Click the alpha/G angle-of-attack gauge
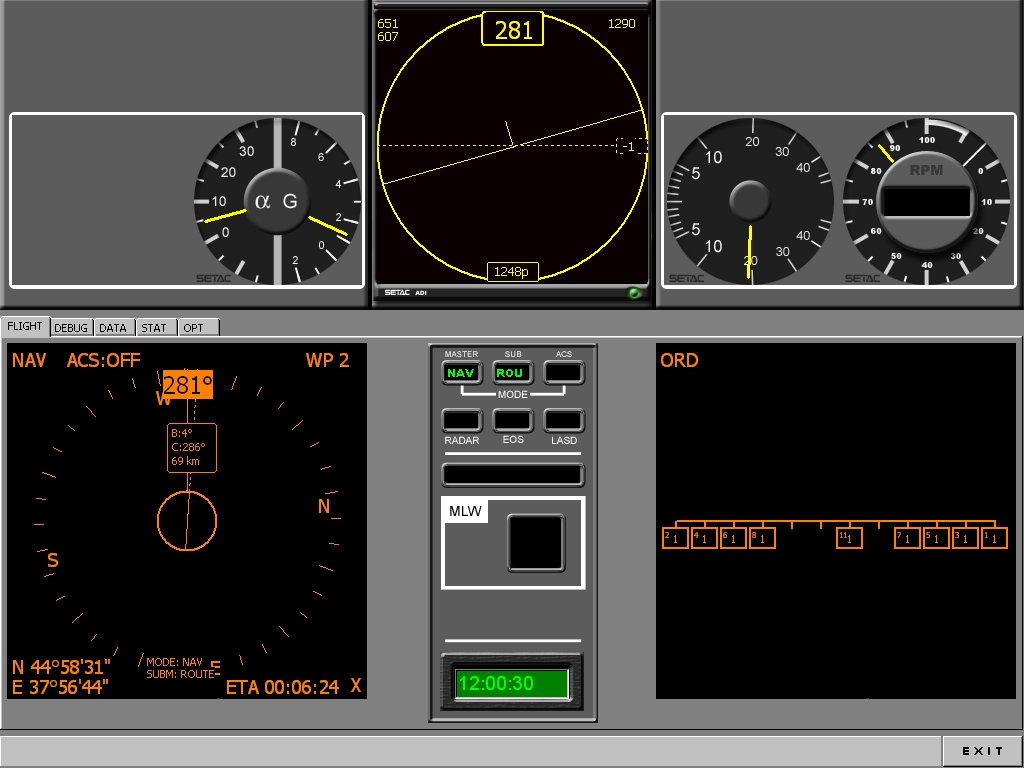Viewport: 1024px width, 768px height. pyautogui.click(x=277, y=201)
